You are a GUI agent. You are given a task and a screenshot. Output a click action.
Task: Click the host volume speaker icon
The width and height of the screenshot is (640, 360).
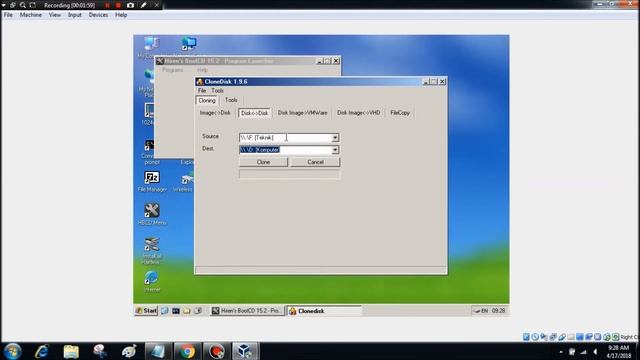[595, 351]
